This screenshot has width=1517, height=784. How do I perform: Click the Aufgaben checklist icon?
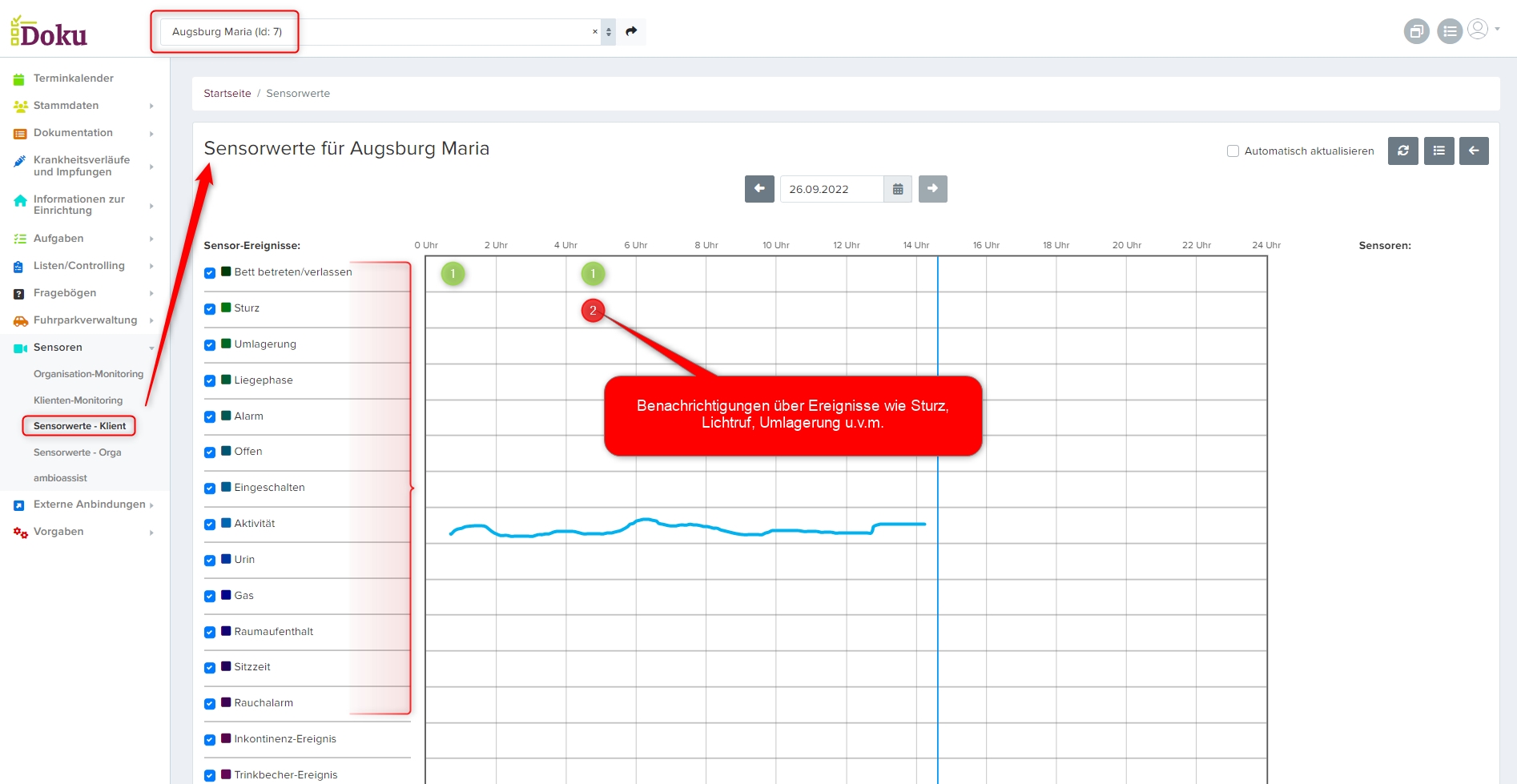[x=20, y=239]
